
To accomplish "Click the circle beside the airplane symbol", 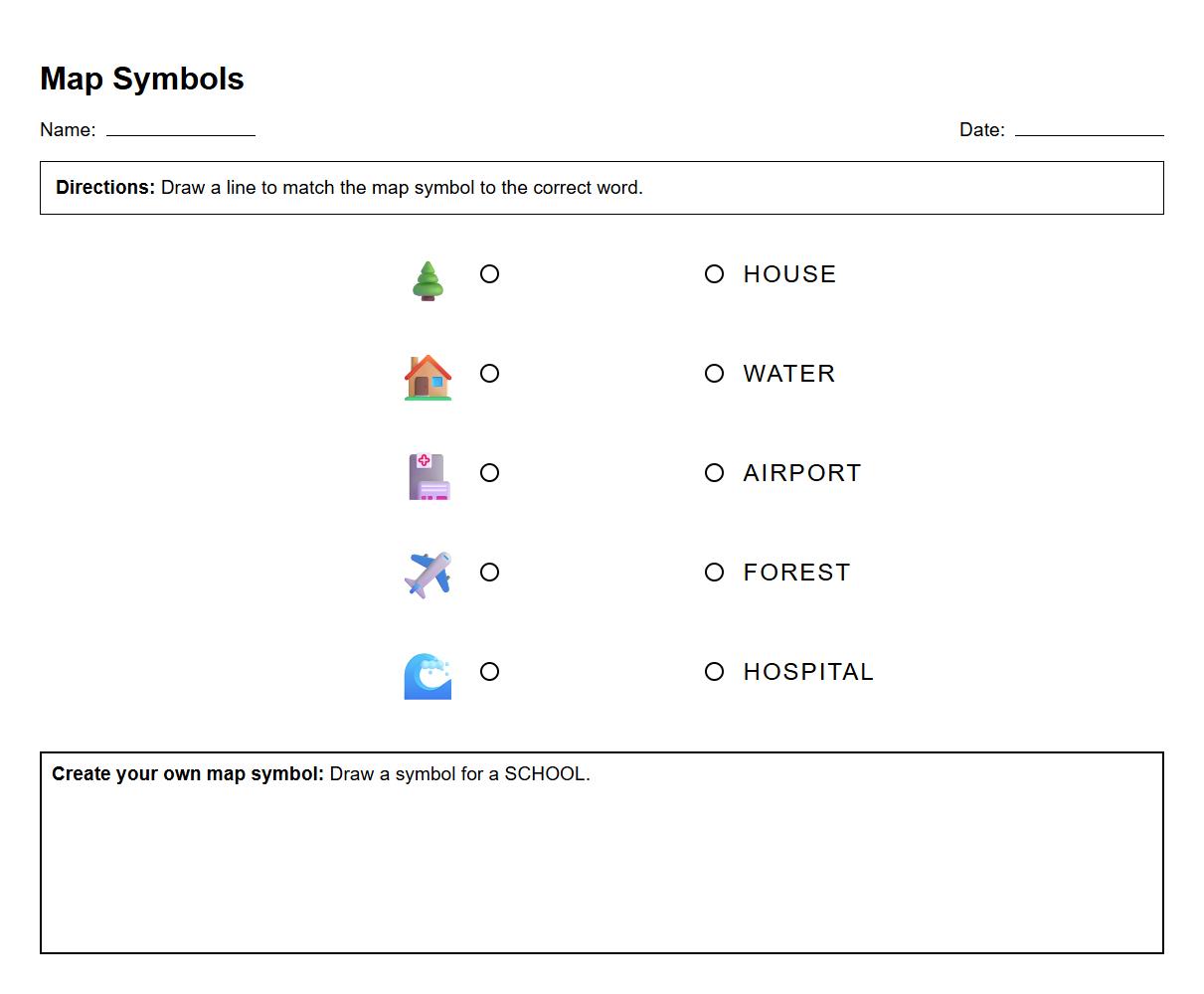I will coord(489,573).
